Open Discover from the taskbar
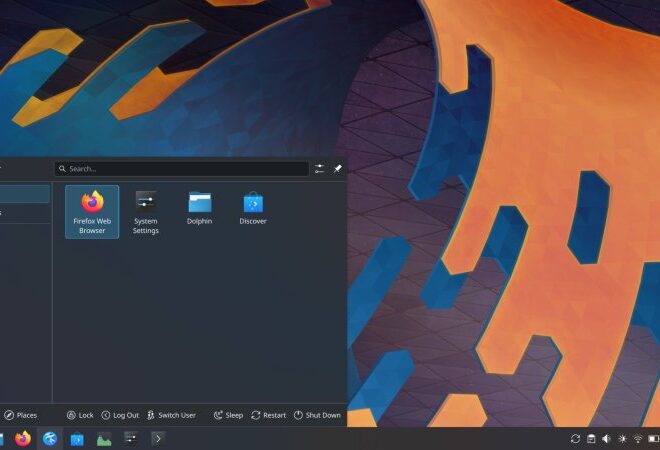This screenshot has width=660, height=450. pyautogui.click(x=77, y=439)
